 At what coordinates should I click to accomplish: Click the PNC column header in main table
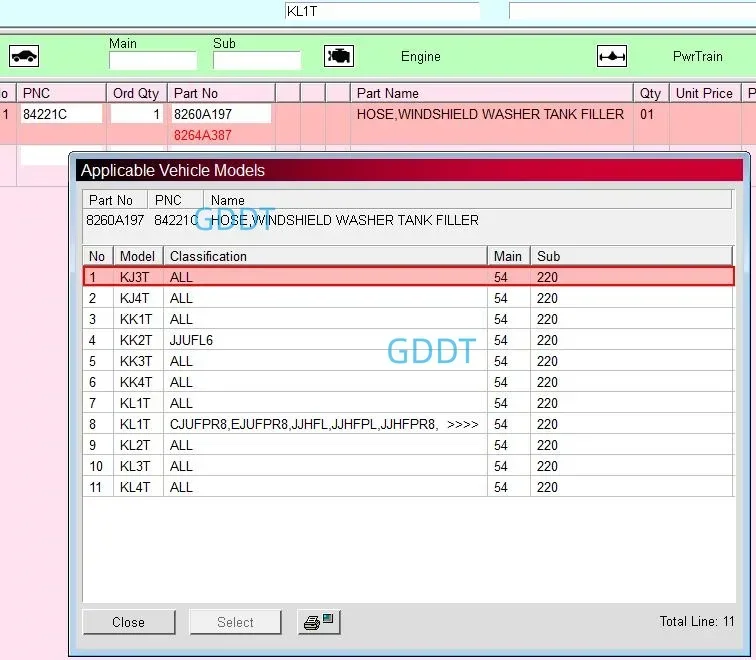click(x=61, y=93)
